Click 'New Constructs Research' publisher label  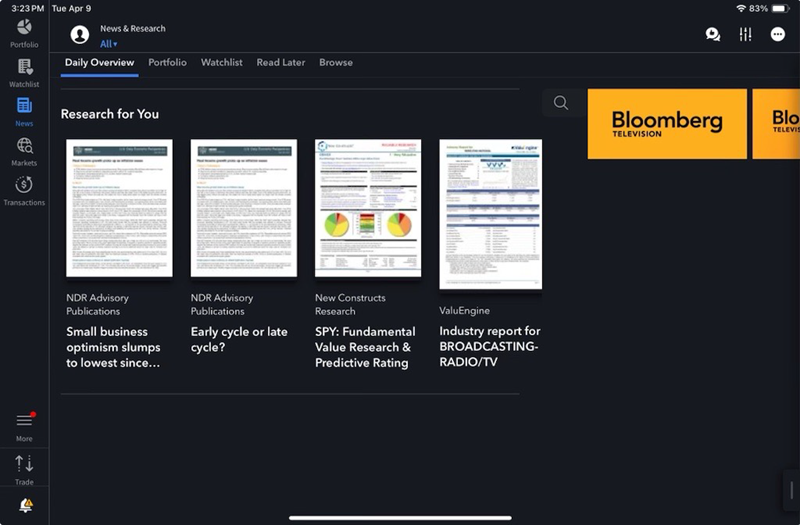[x=350, y=305]
